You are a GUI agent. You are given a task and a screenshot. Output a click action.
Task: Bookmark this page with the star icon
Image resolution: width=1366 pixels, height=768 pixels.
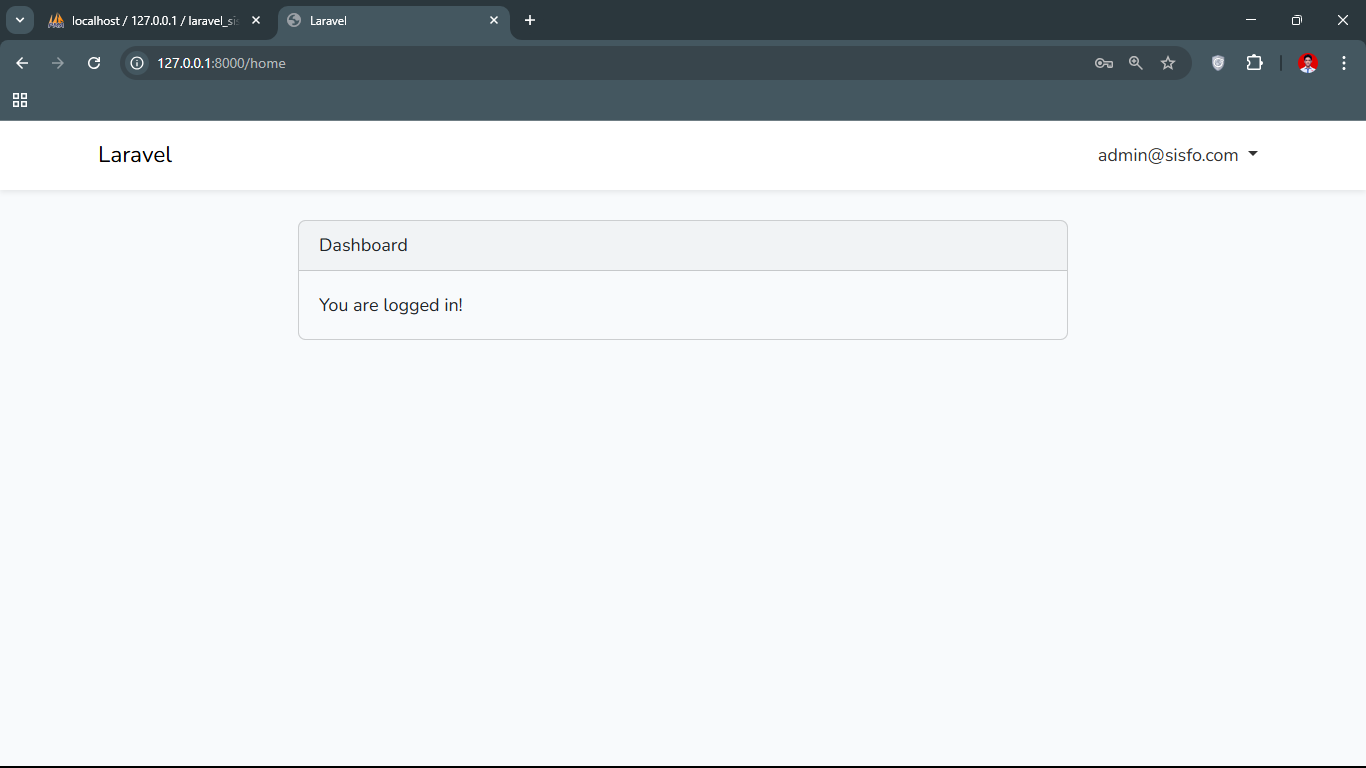tap(1168, 63)
